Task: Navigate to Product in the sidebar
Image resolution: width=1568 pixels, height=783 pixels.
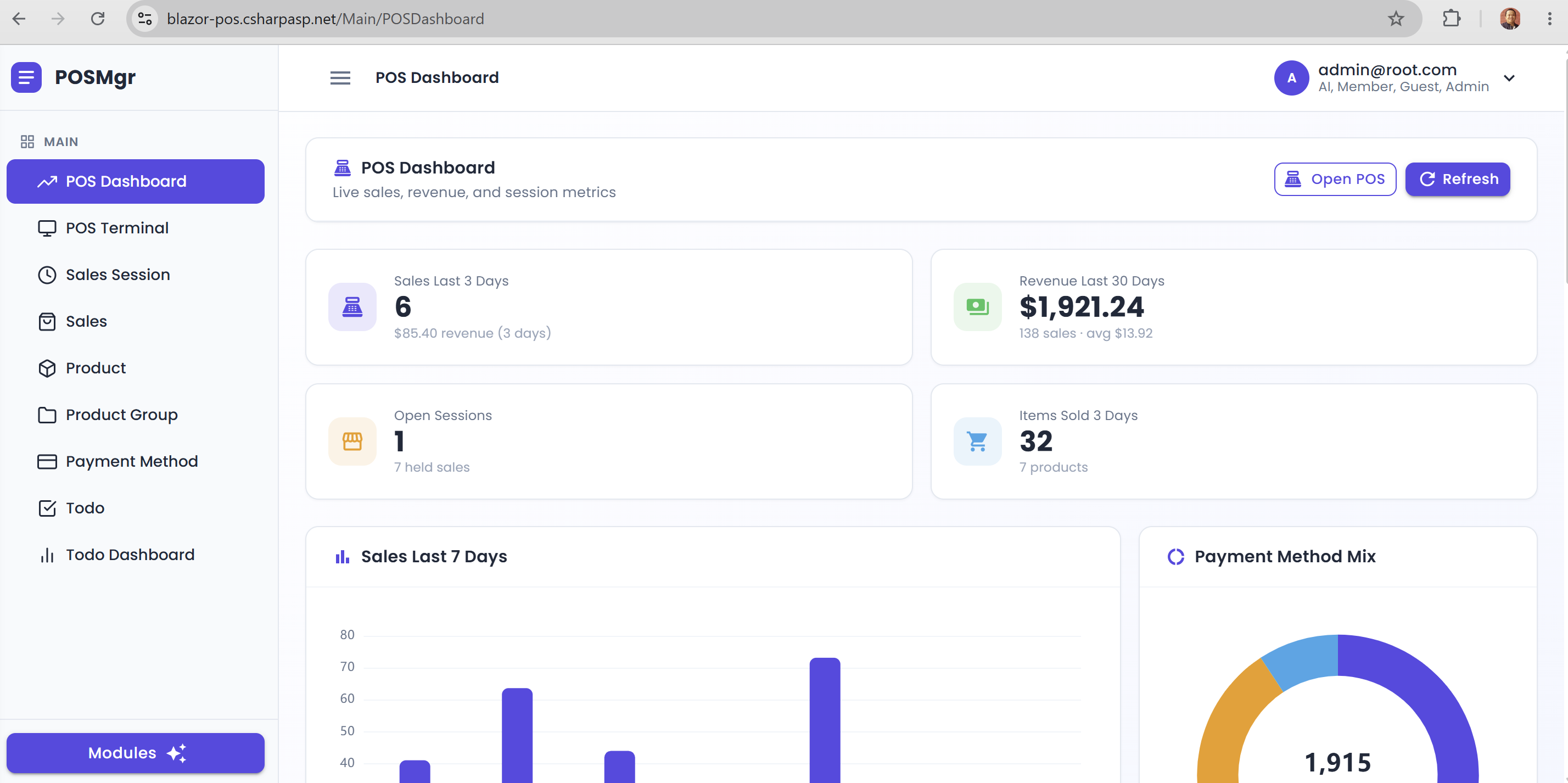Action: click(135, 368)
